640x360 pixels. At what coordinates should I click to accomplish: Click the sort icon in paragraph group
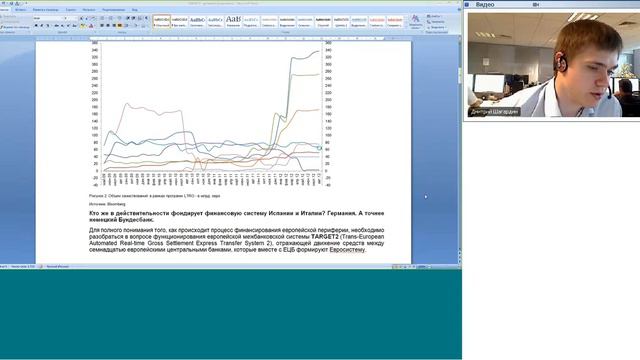[x=140, y=18]
